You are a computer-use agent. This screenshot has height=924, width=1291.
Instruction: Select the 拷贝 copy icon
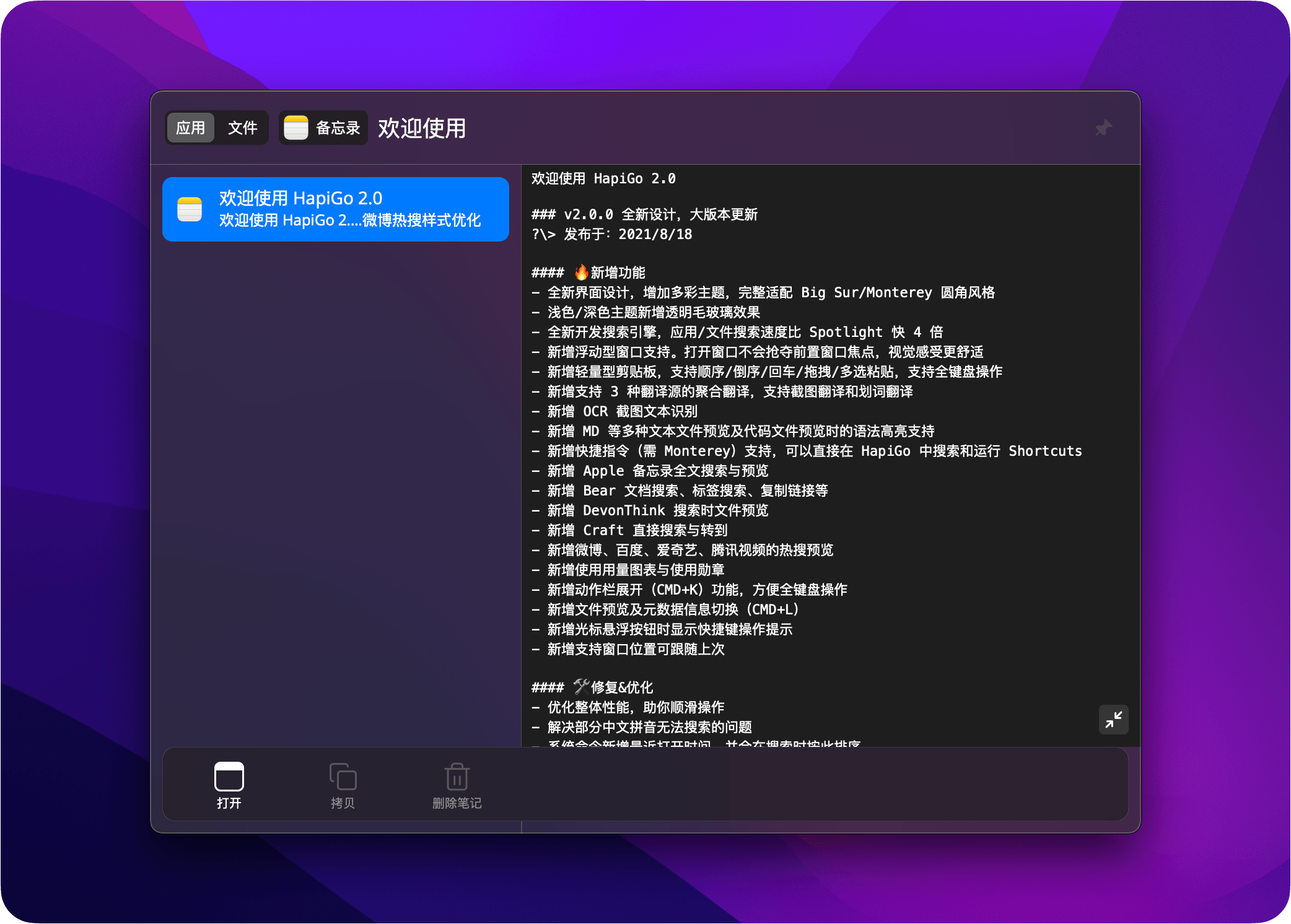coord(343,777)
